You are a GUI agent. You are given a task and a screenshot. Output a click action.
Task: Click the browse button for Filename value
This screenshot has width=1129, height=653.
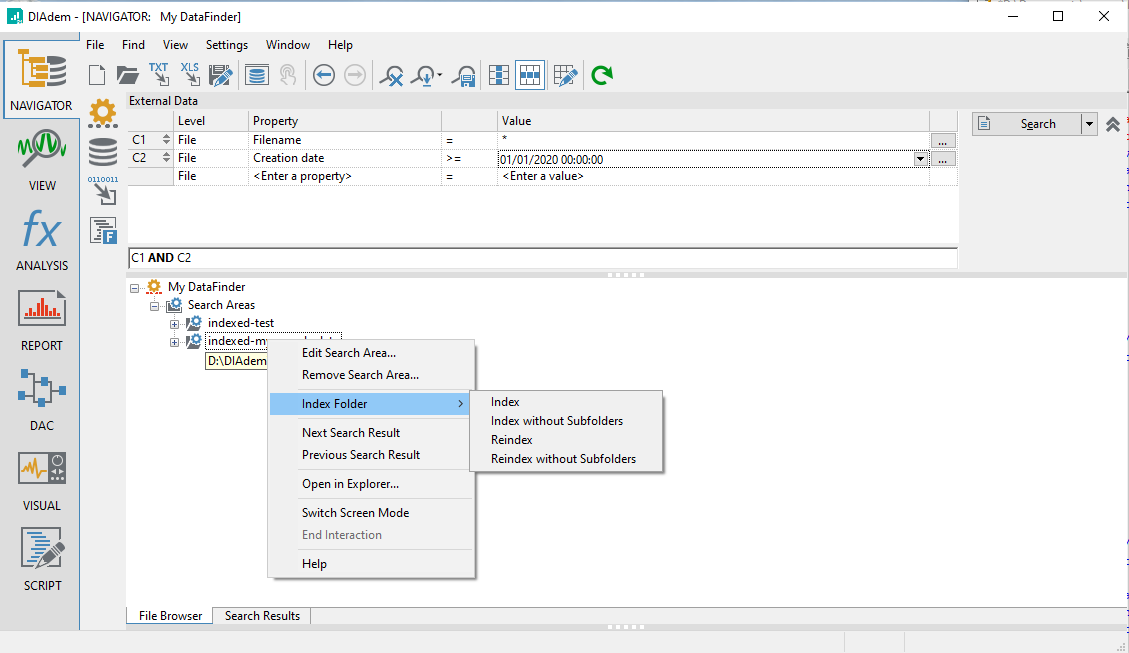[943, 141]
